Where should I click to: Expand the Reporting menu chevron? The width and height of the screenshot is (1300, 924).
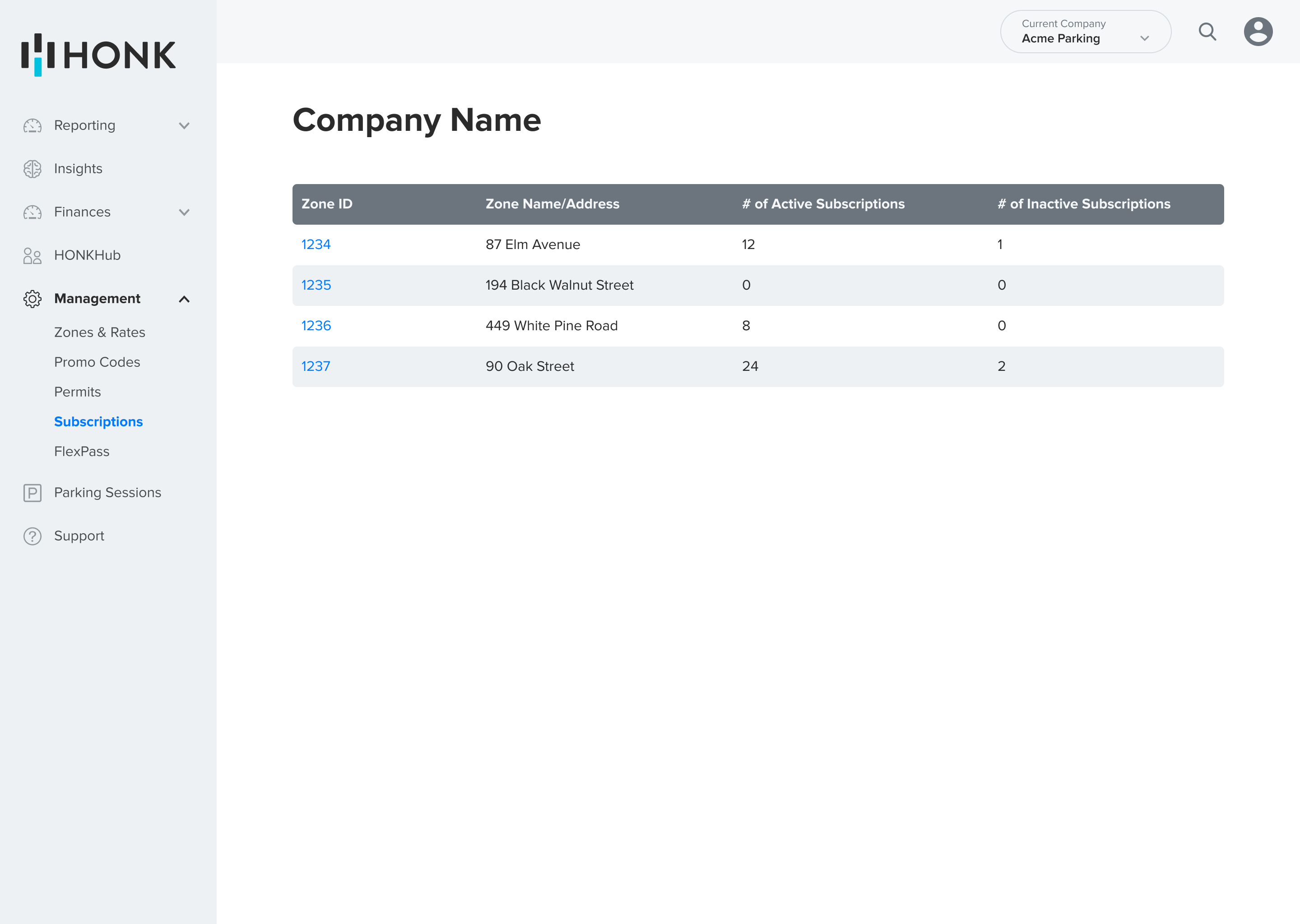(184, 126)
